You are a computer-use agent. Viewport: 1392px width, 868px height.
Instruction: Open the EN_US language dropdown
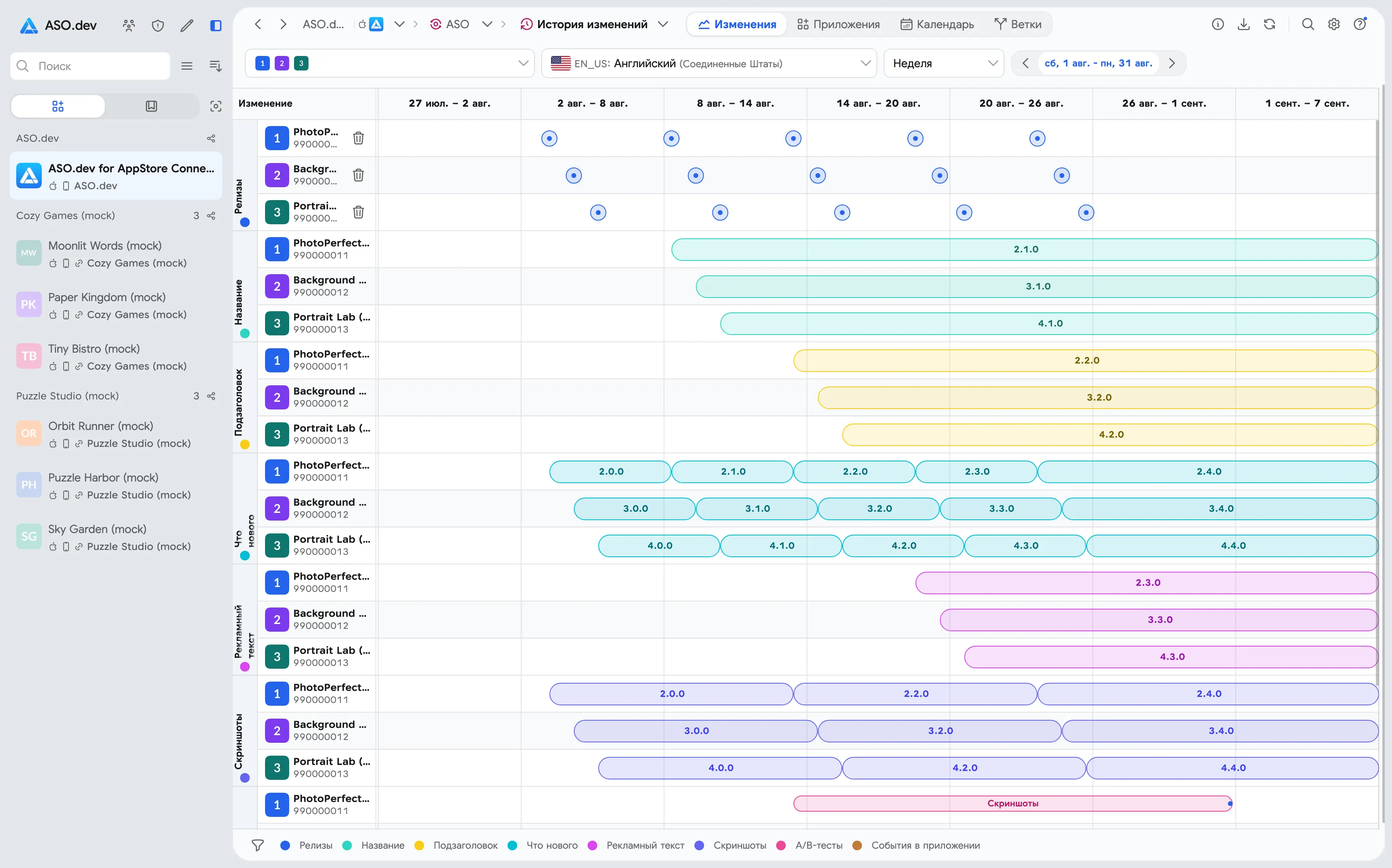pos(708,63)
